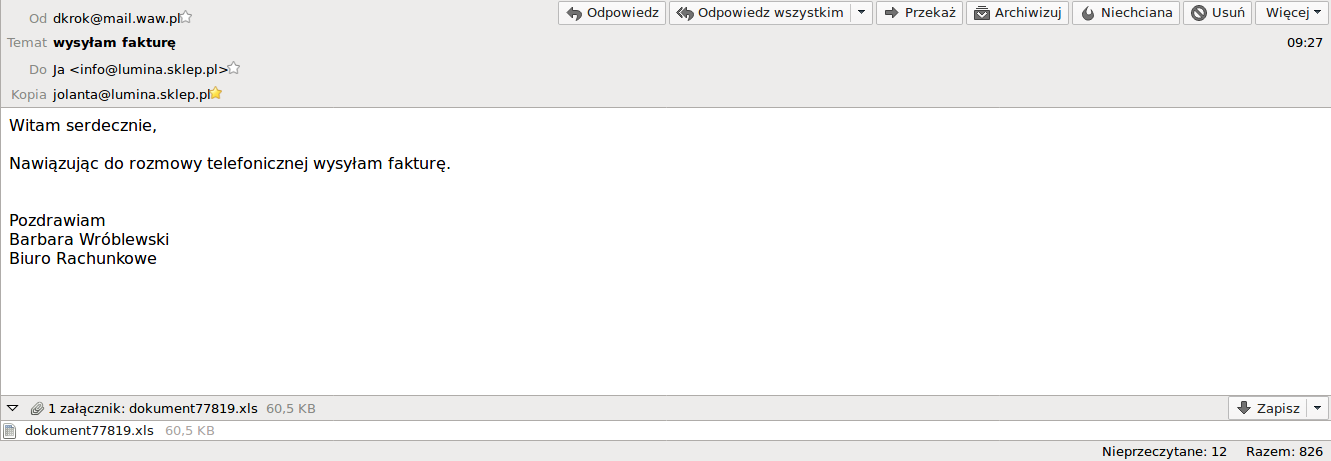Select the dokument77819.xls file icon
Image resolution: width=1331 pixels, height=461 pixels.
[x=10, y=431]
